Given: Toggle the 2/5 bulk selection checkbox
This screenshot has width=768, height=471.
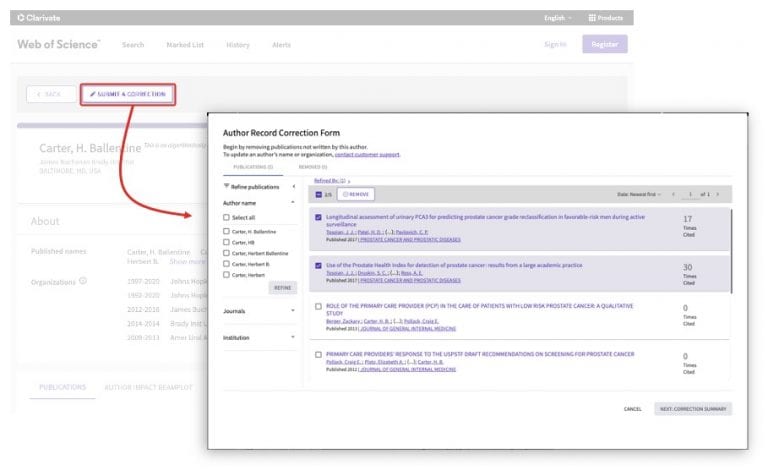Looking at the screenshot, I should 318,194.
